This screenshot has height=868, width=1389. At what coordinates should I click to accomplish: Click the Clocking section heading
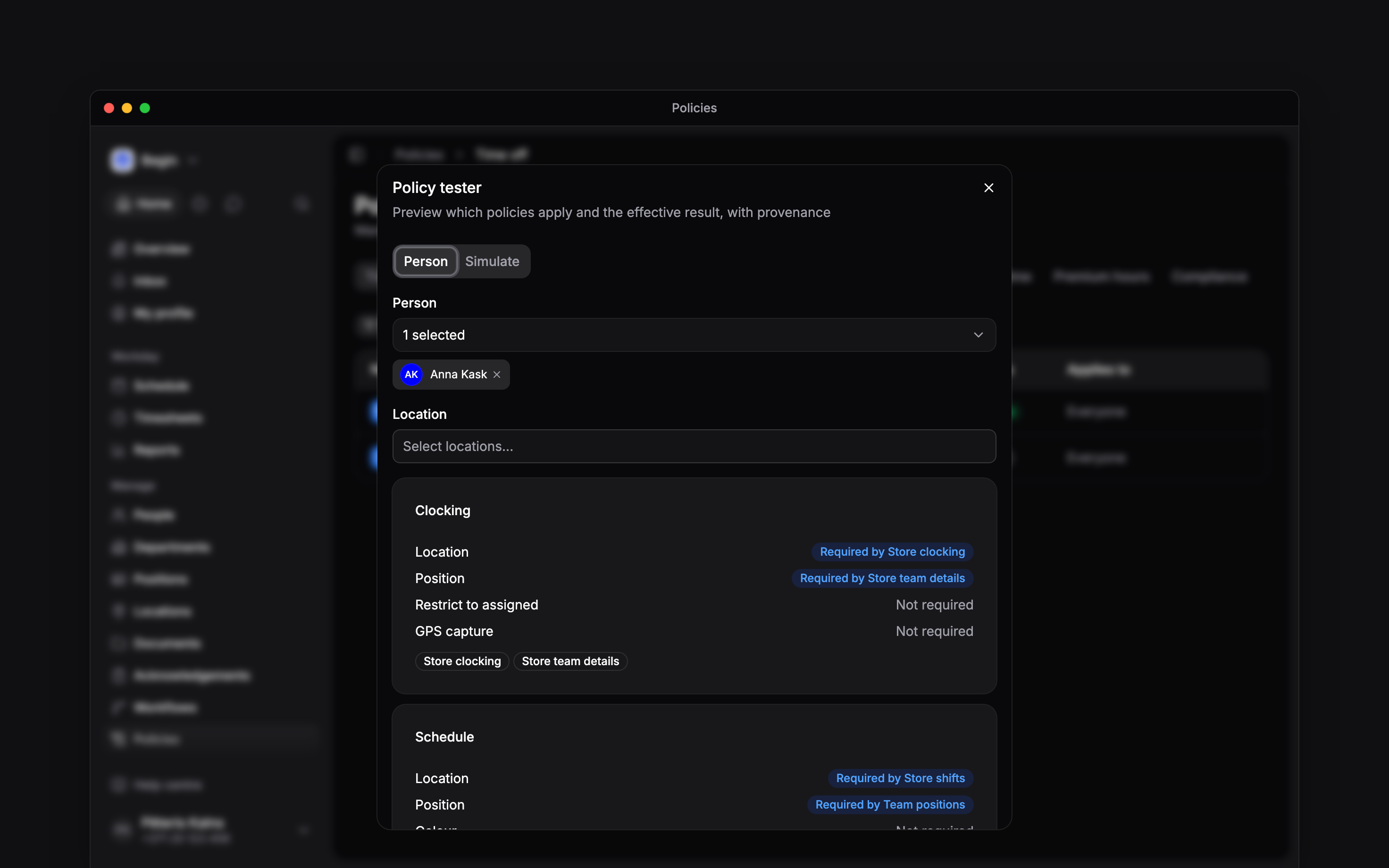[x=443, y=510]
